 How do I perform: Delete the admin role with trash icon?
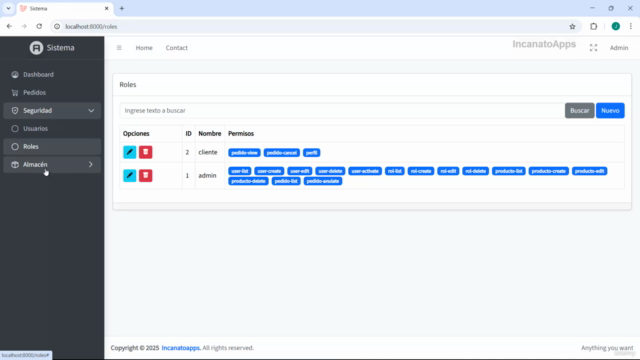pos(146,176)
